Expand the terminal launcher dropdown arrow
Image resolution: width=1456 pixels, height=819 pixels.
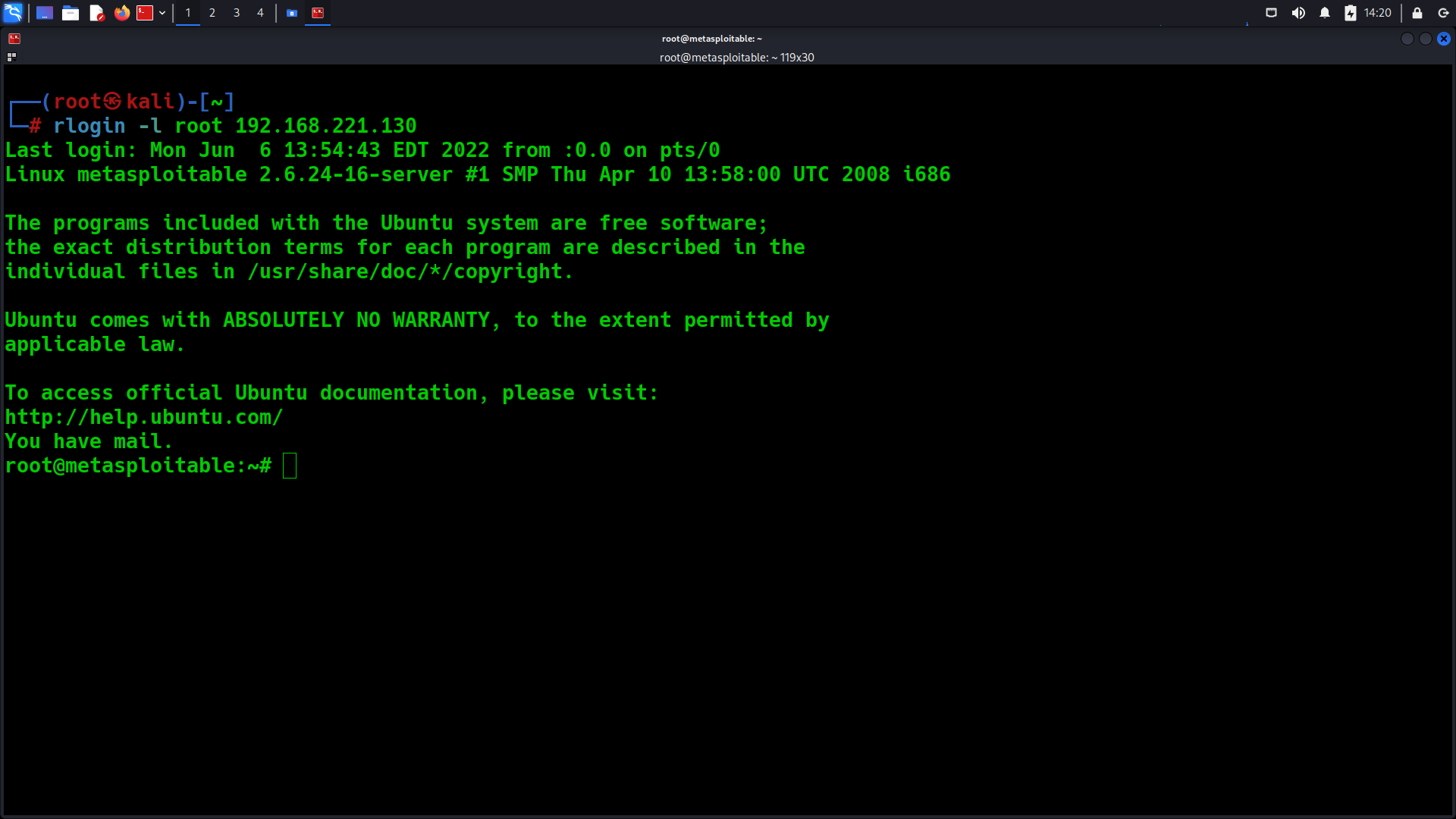[x=162, y=13]
